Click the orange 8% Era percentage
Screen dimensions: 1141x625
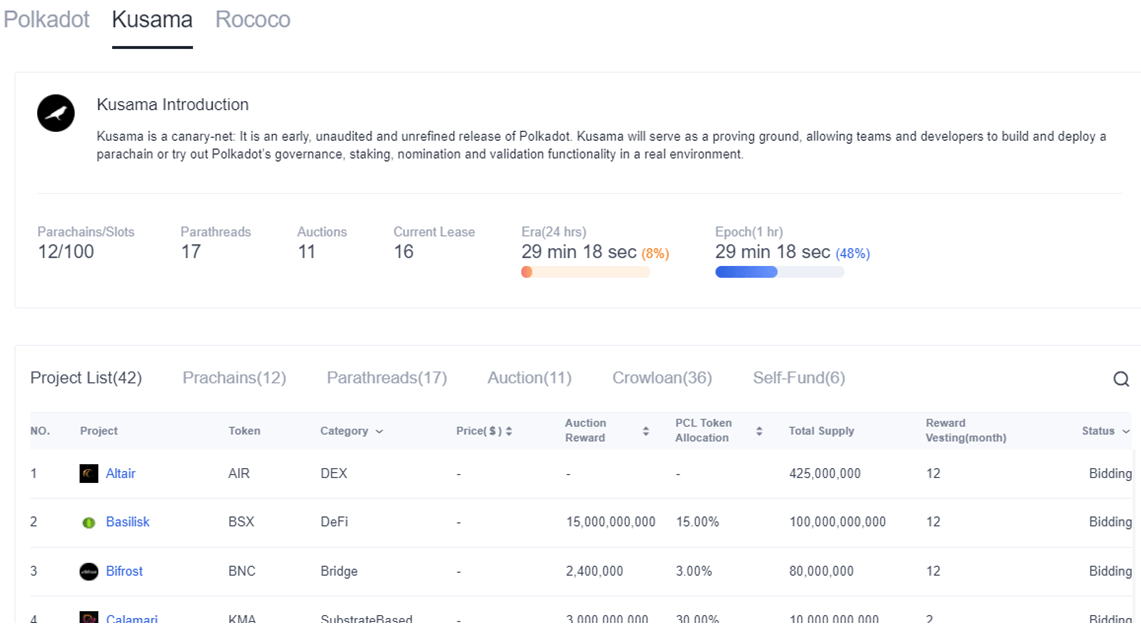coord(655,254)
